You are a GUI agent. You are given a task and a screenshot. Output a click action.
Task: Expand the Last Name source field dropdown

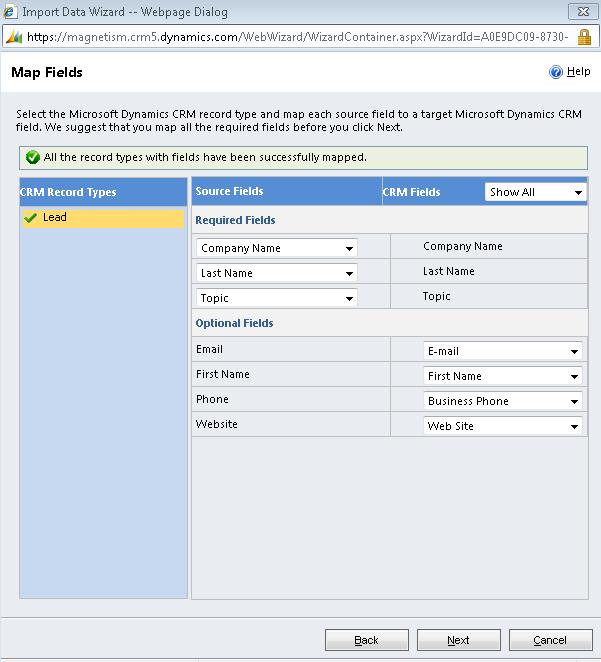[x=349, y=273]
